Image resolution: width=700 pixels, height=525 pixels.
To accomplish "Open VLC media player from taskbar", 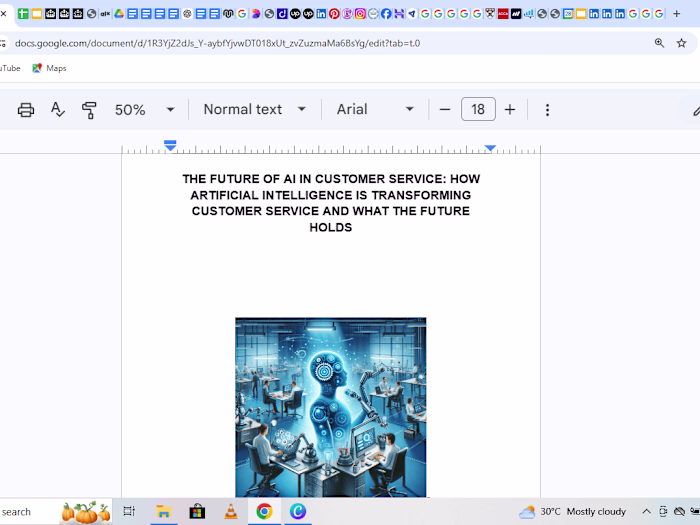I will coord(231,512).
